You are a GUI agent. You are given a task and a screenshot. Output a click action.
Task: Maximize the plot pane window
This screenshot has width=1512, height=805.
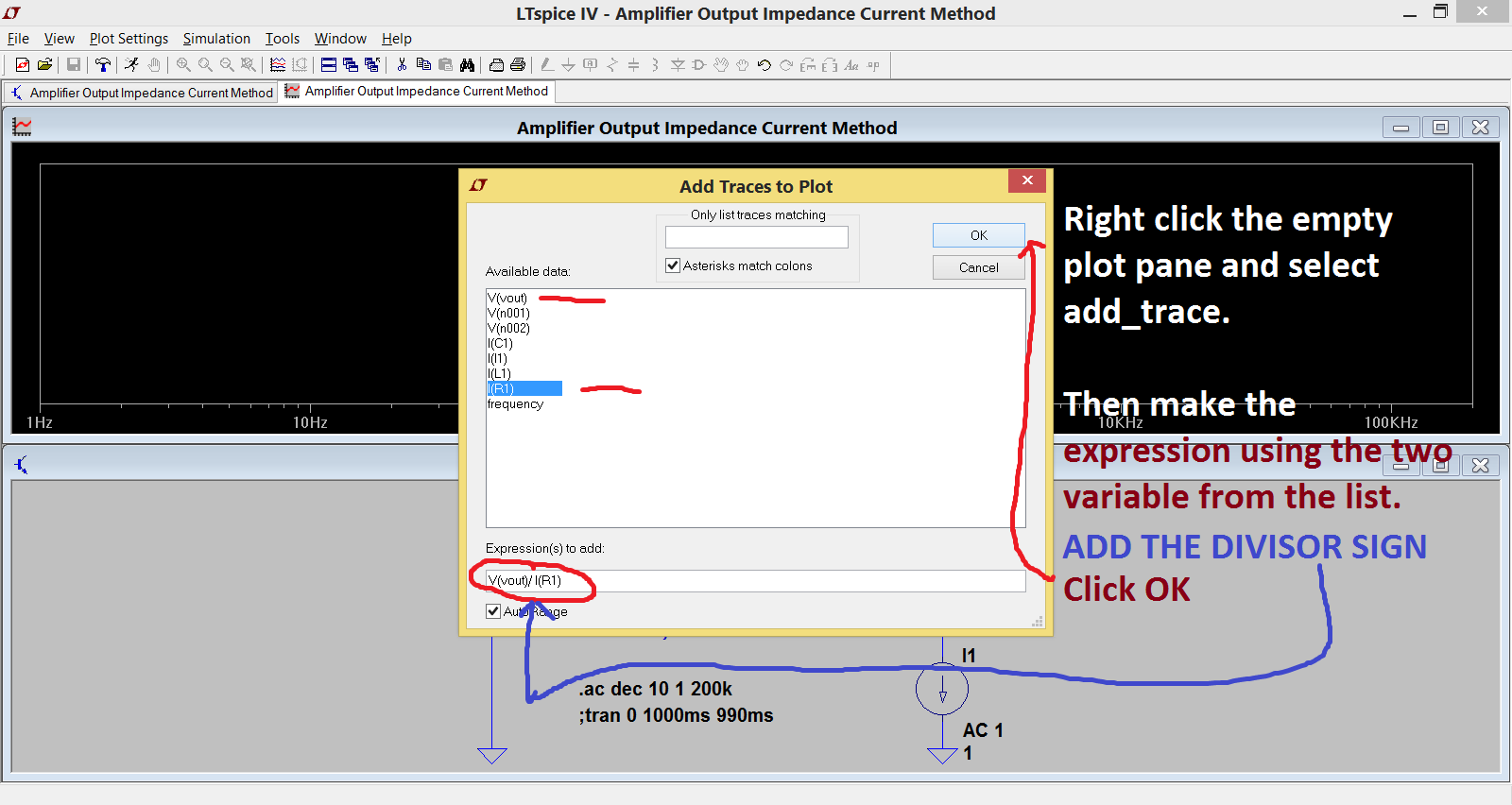click(1440, 128)
